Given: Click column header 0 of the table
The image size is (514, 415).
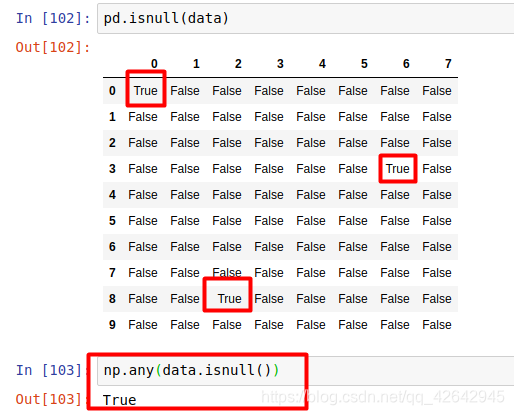Looking at the screenshot, I should tap(154, 64).
